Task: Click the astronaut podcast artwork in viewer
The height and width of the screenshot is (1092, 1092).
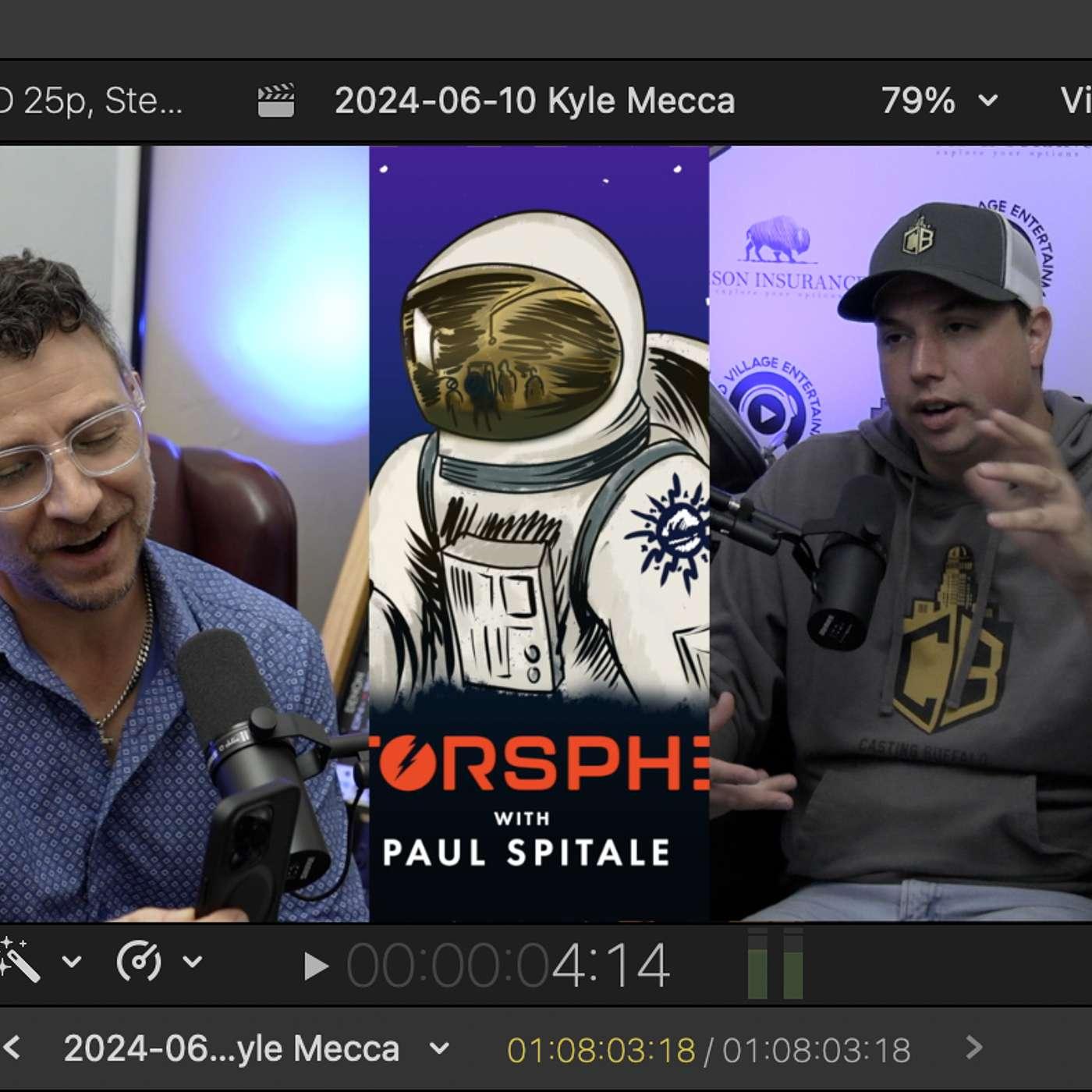Action: point(539,534)
